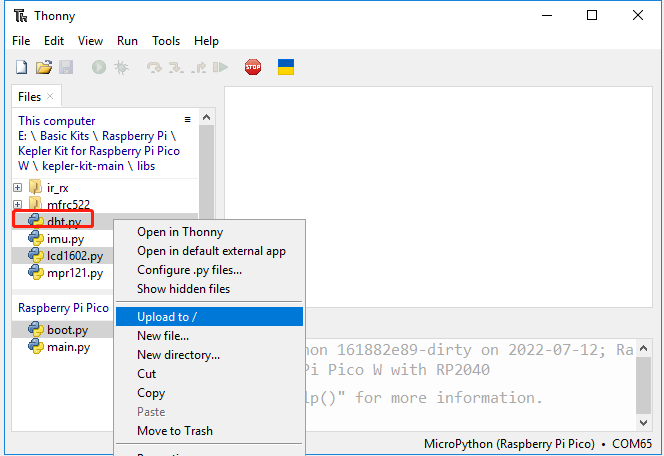This screenshot has width=664, height=456.
Task: Click MicroPython (Raspberry Pi Pico) interpreter status
Action: click(509, 444)
